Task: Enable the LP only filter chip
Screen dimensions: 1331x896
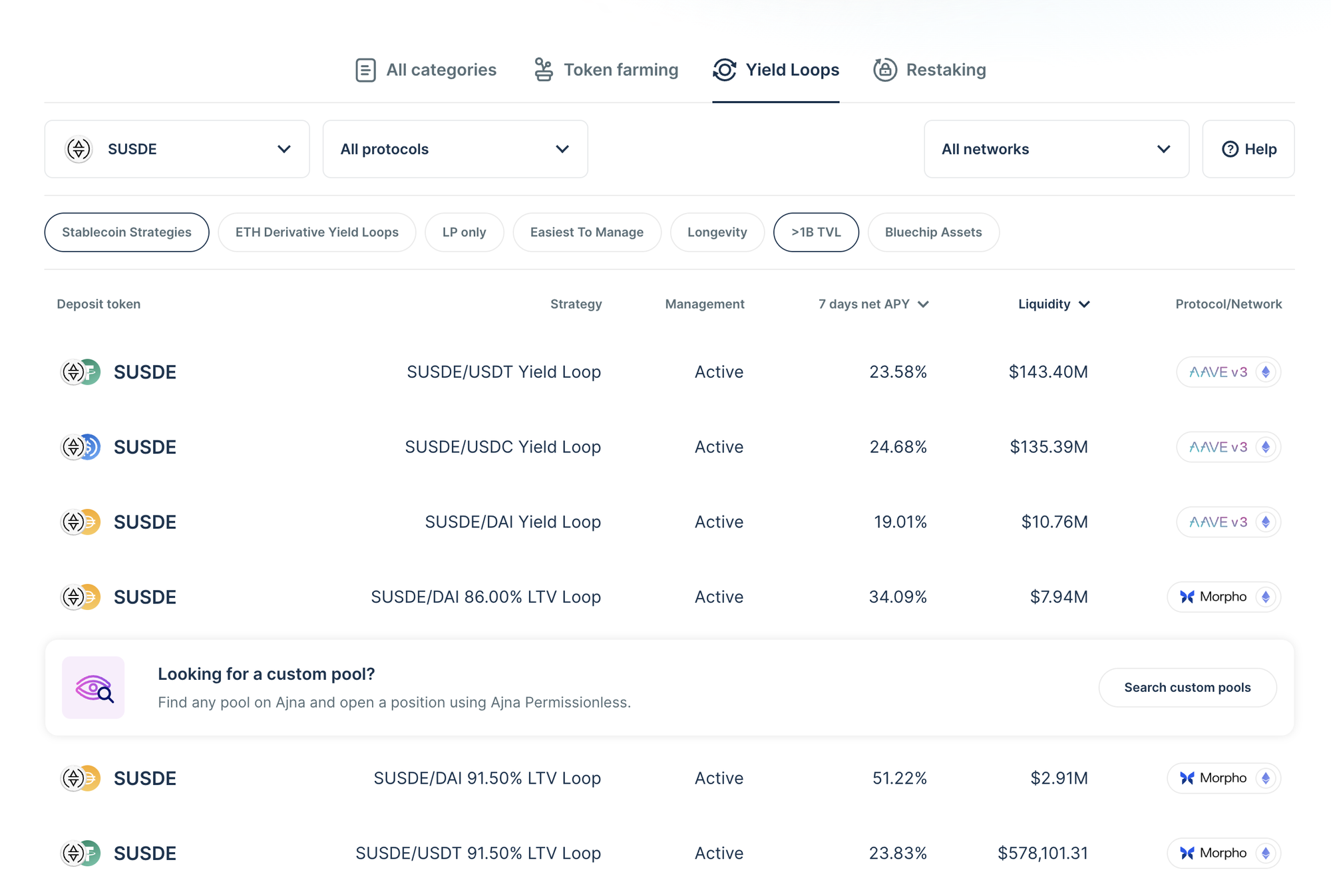Action: click(464, 232)
